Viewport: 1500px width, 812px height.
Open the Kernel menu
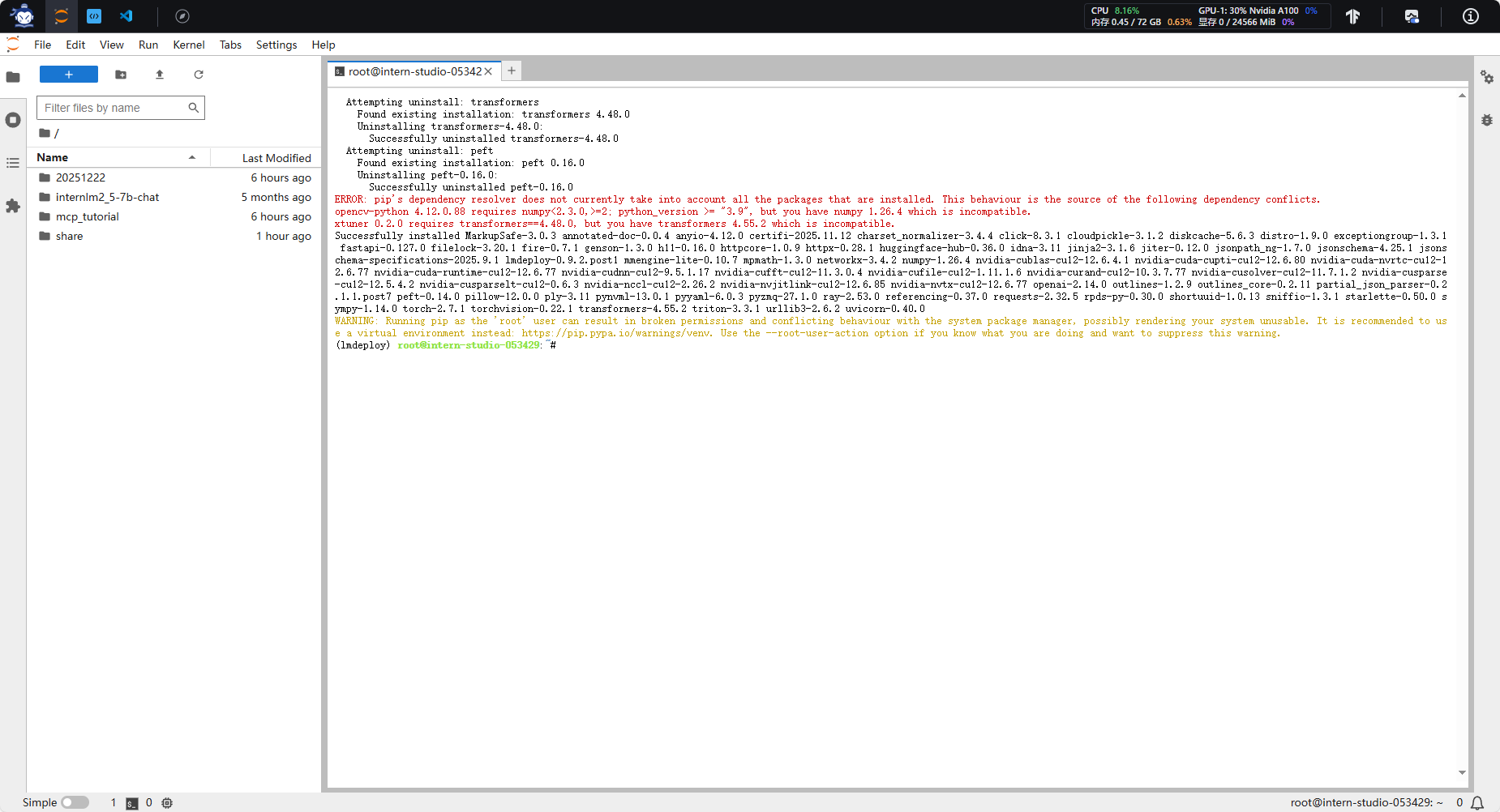[x=188, y=45]
